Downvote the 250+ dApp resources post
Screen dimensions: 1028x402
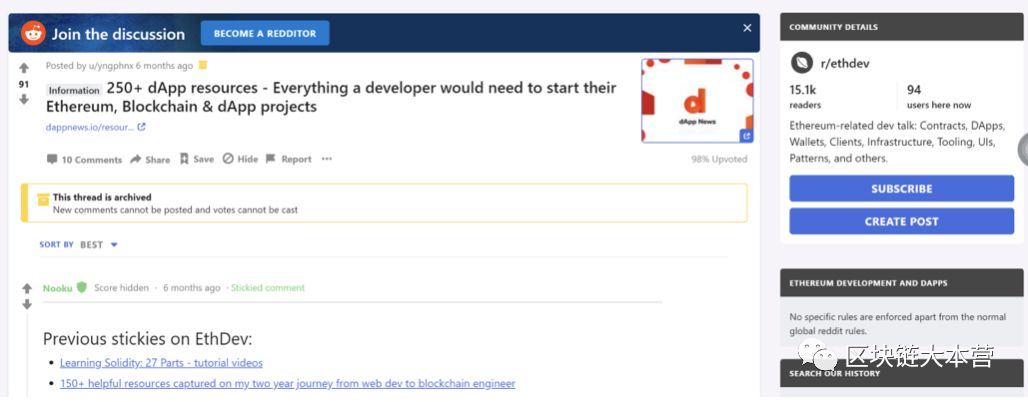point(24,100)
